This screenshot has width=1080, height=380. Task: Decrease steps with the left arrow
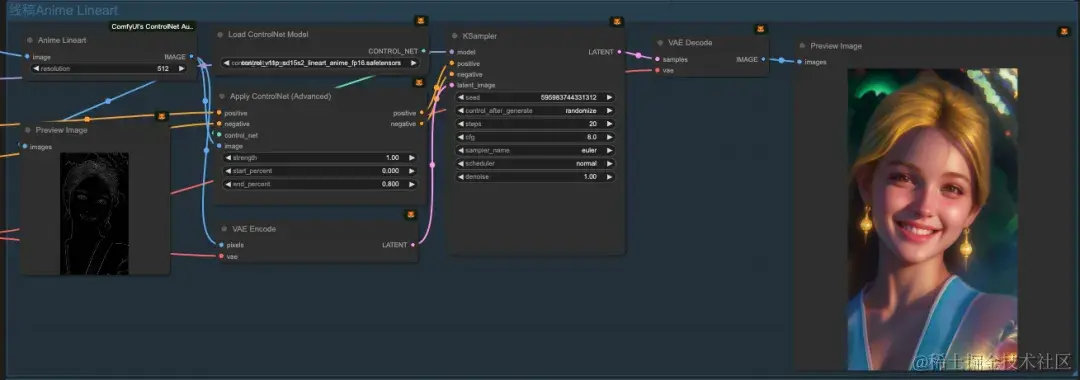461,124
